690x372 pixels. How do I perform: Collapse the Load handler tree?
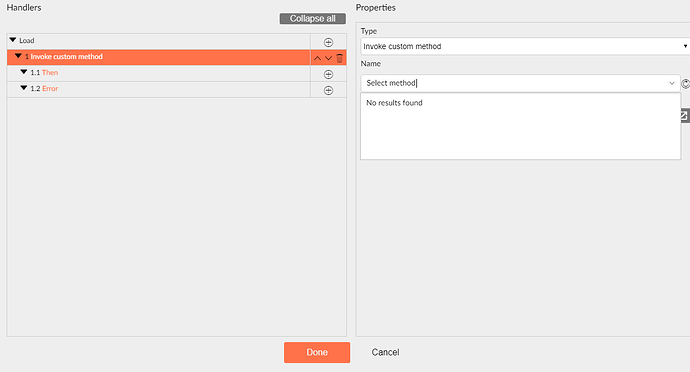click(x=13, y=40)
